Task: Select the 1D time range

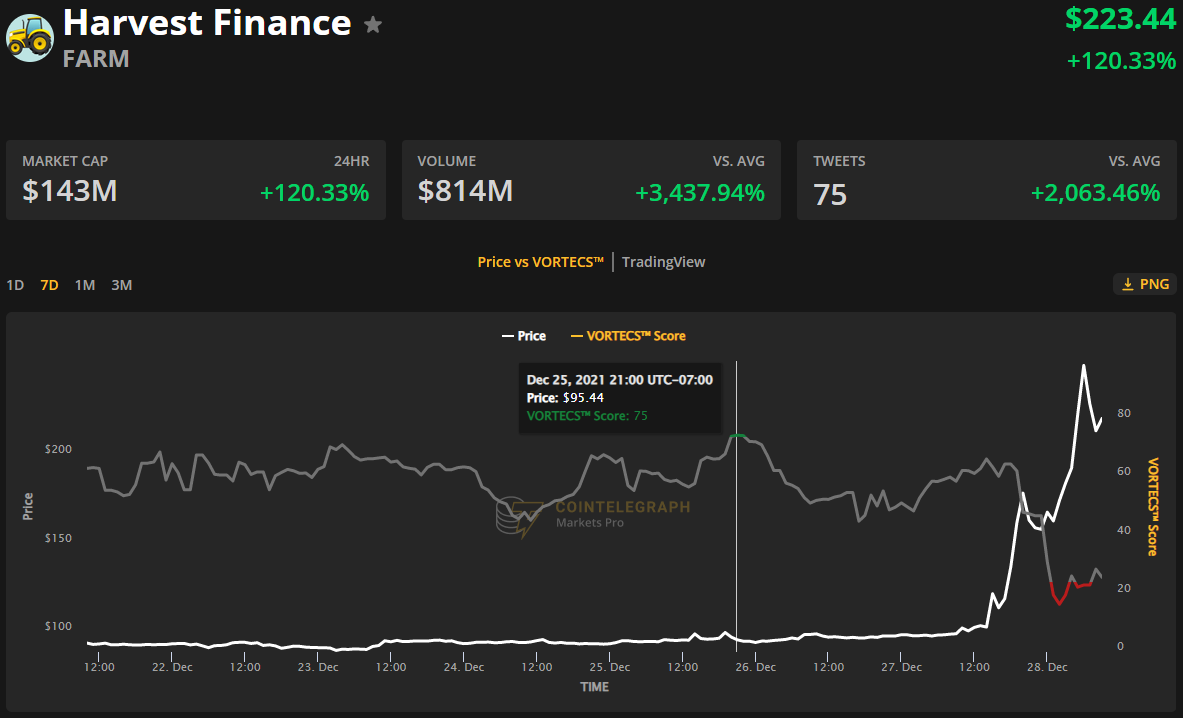Action: (15, 285)
